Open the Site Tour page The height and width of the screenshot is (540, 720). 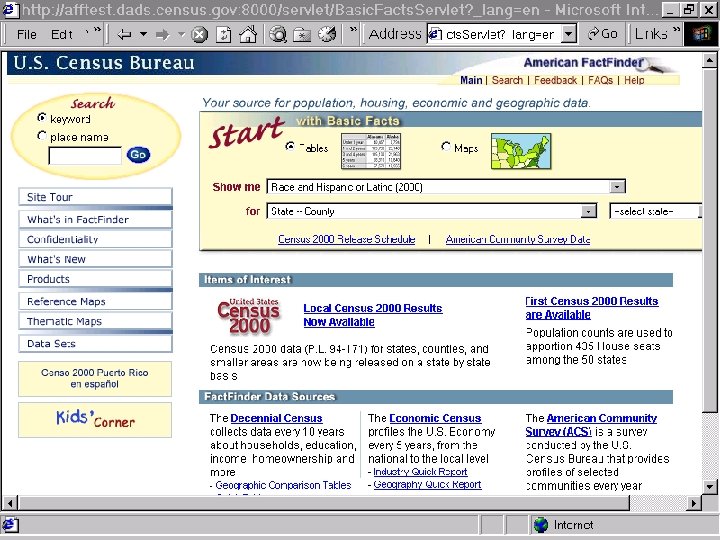click(96, 197)
